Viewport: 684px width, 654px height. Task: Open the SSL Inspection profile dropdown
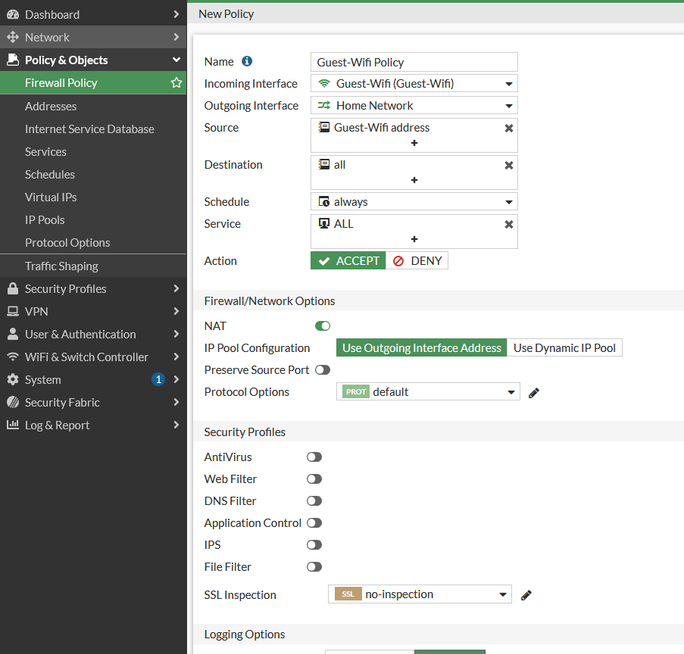click(x=420, y=595)
